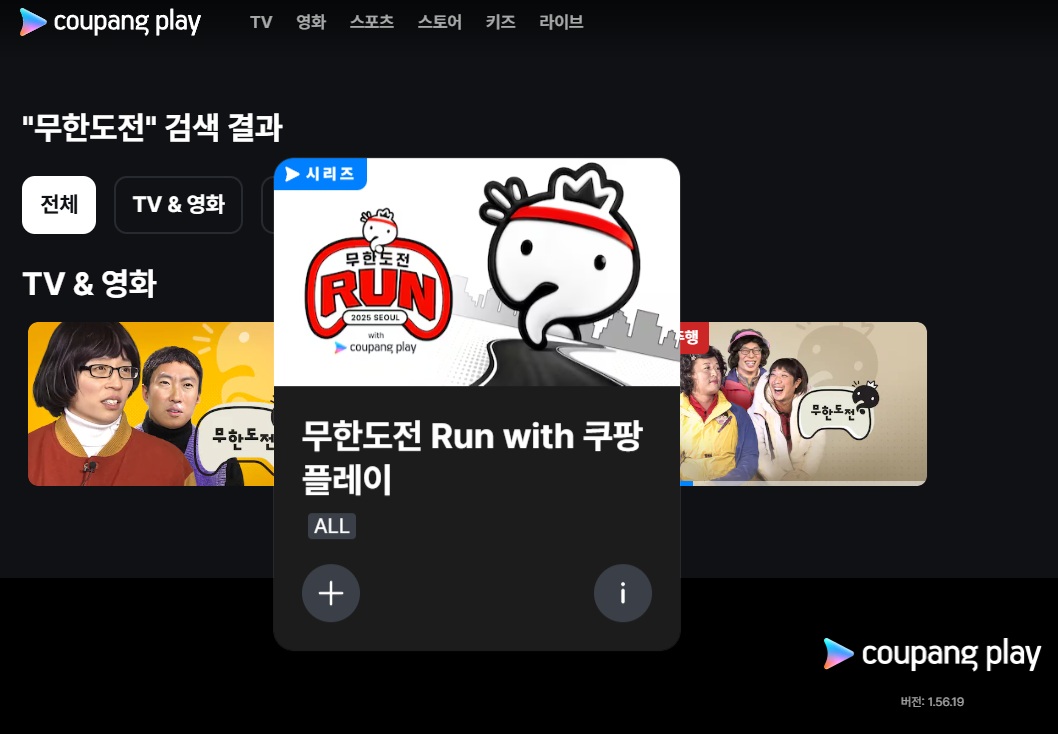The height and width of the screenshot is (734, 1058).
Task: Add 무한도전 Run to my list (plus icon)
Action: pos(331,593)
